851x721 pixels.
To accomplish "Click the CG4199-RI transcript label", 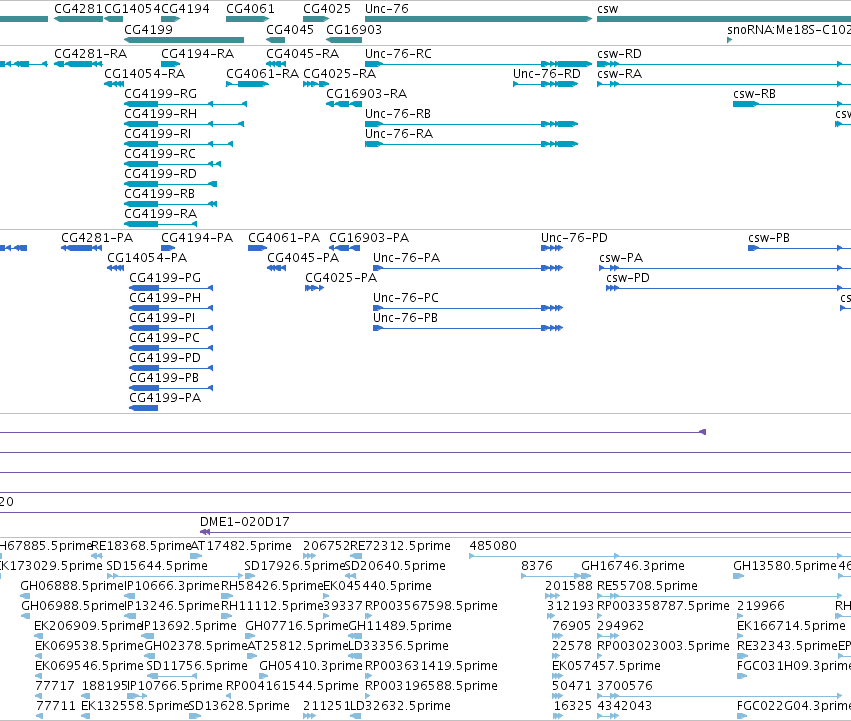I will pyautogui.click(x=158, y=134).
